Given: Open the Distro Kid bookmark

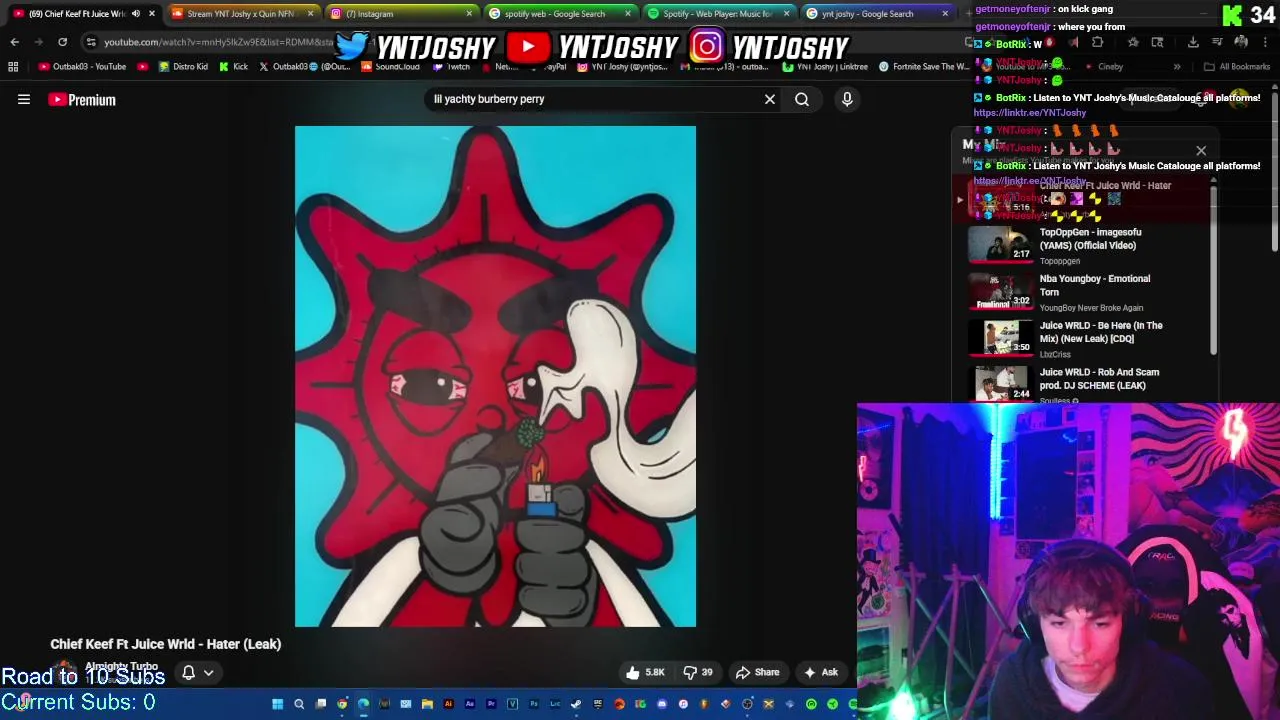Looking at the screenshot, I should (184, 67).
